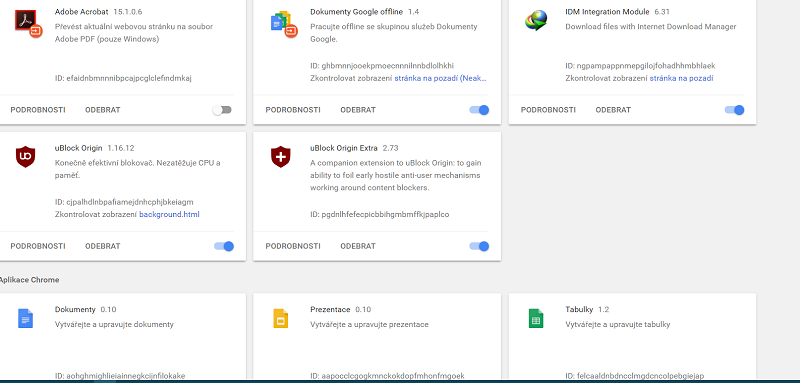Click the Adobe Acrobat ID text

click(x=123, y=78)
